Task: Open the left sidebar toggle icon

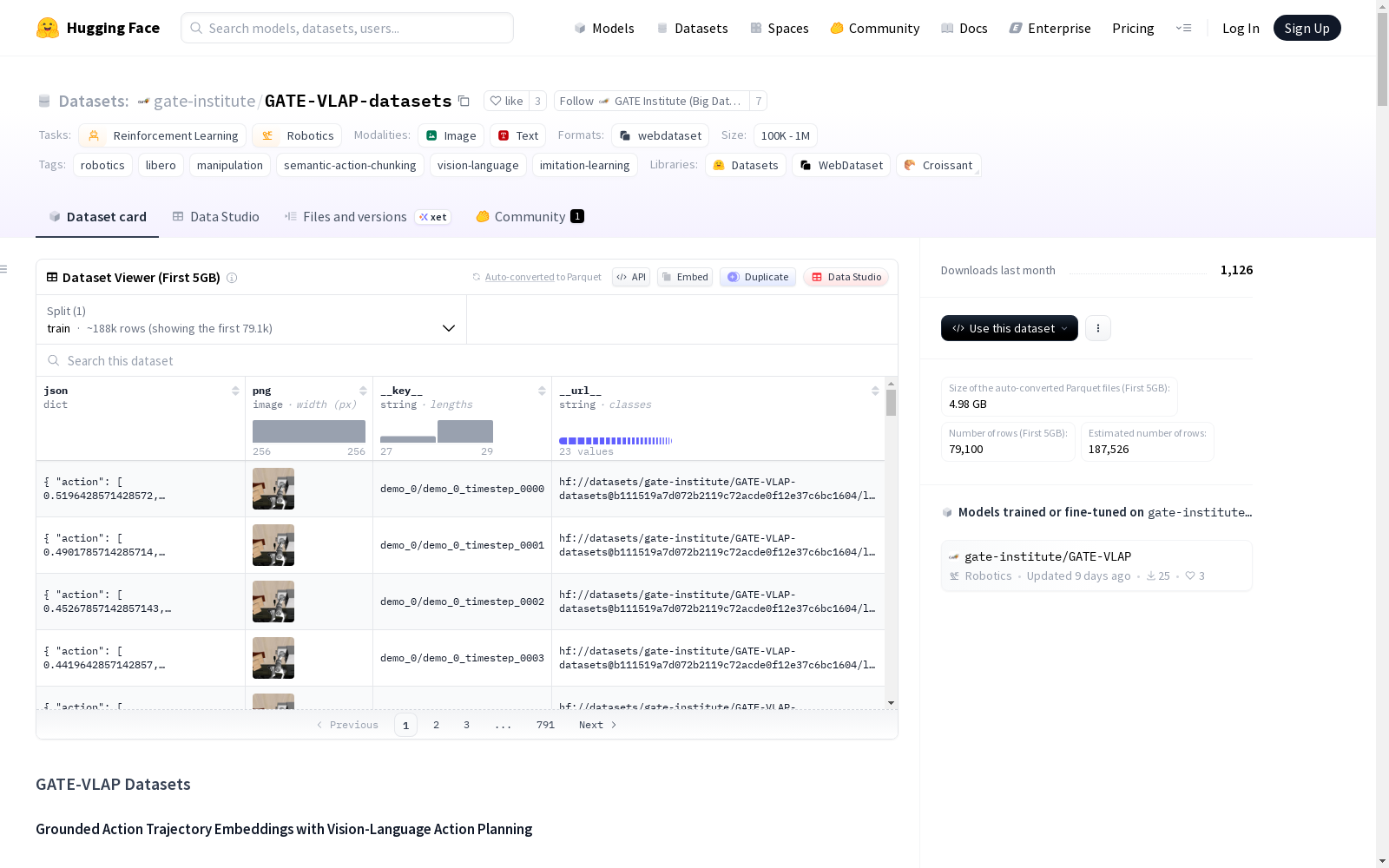Action: (4, 269)
